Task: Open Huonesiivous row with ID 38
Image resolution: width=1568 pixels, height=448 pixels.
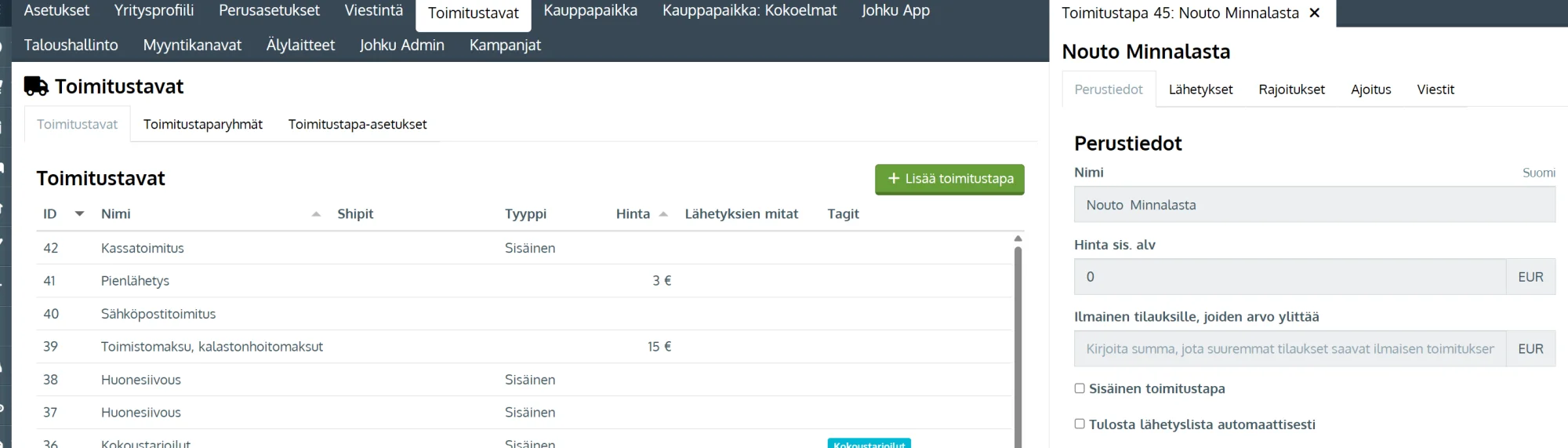Action: [524, 380]
